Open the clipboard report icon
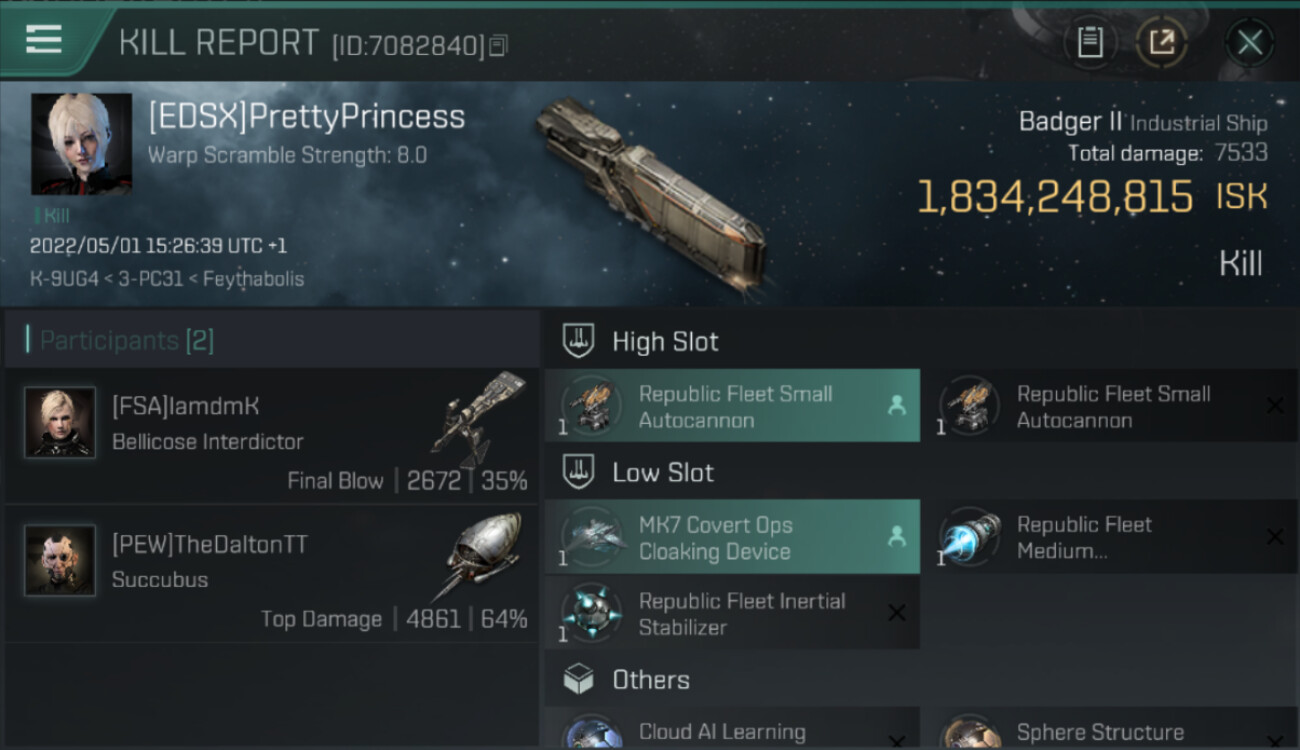Image resolution: width=1300 pixels, height=750 pixels. click(x=1090, y=42)
